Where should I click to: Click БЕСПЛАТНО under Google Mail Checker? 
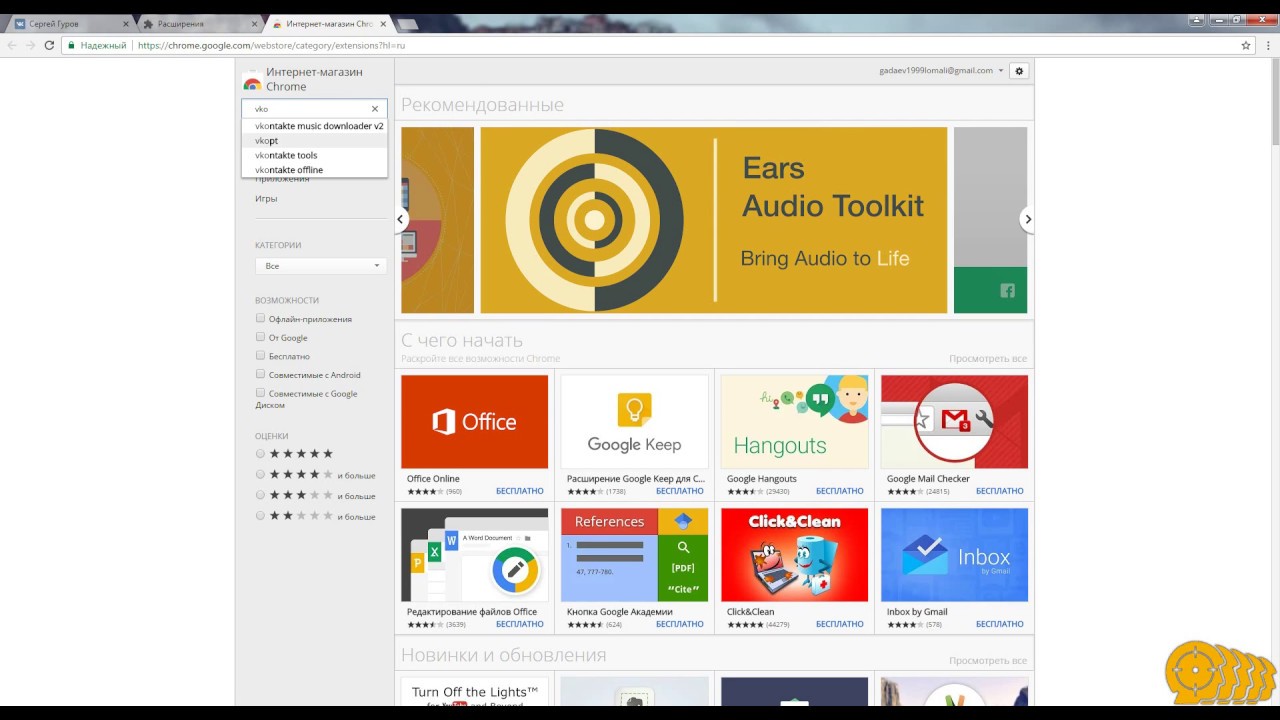pyautogui.click(x=1000, y=491)
